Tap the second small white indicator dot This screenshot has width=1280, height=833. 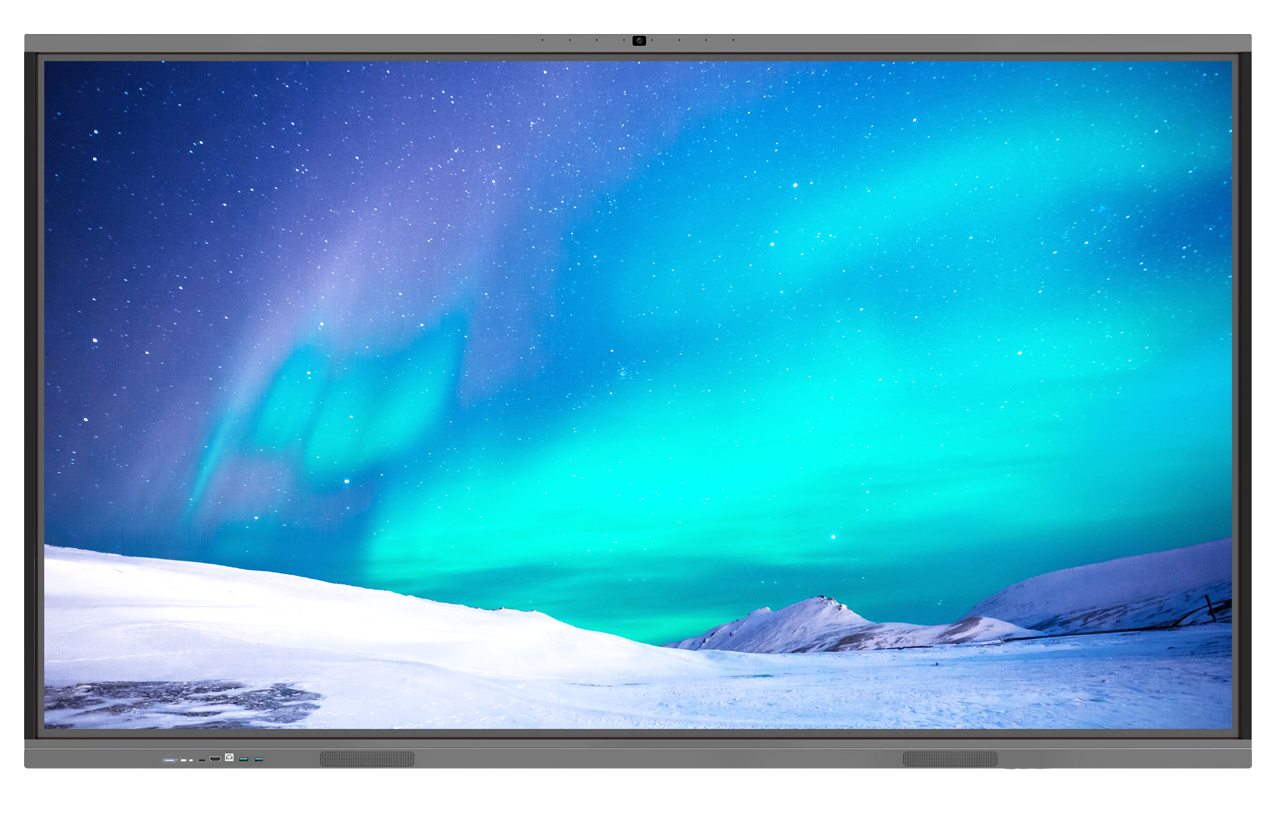click(190, 760)
